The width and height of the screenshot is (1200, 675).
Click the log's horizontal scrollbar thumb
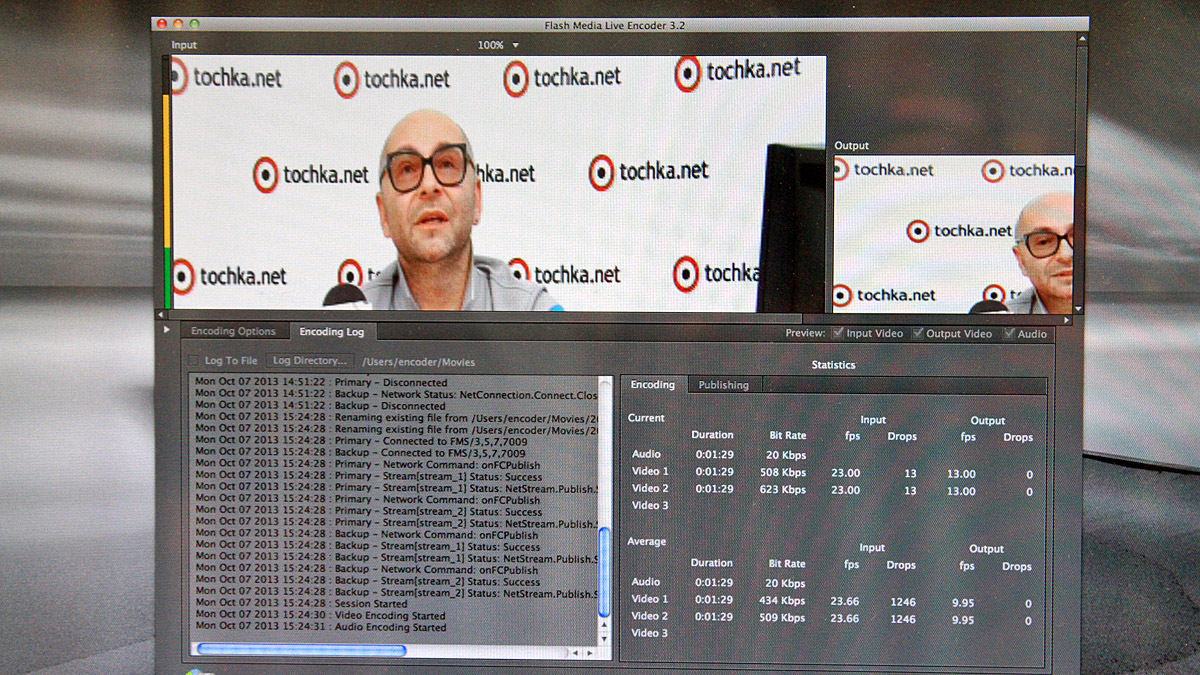(x=300, y=651)
